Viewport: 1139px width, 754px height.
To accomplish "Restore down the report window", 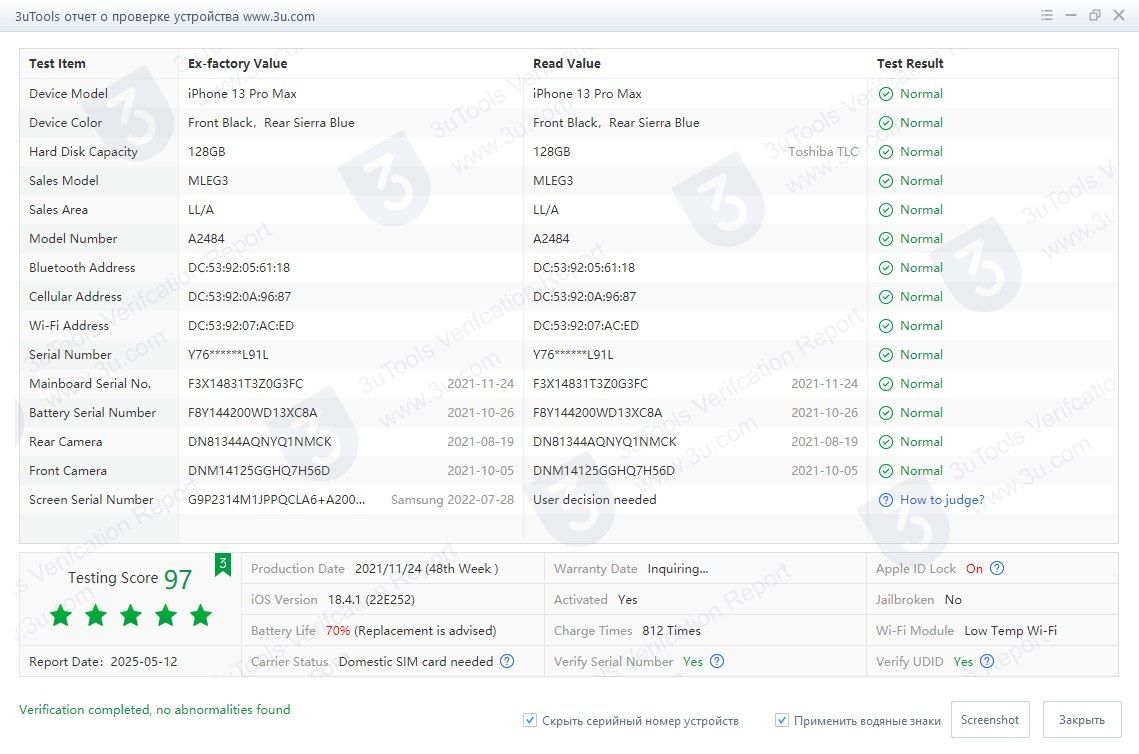I will 1095,15.
